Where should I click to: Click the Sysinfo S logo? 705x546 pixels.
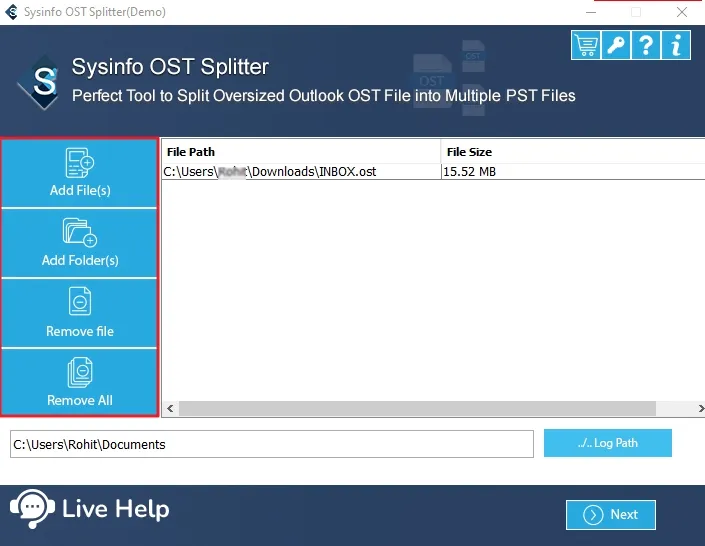pos(39,83)
